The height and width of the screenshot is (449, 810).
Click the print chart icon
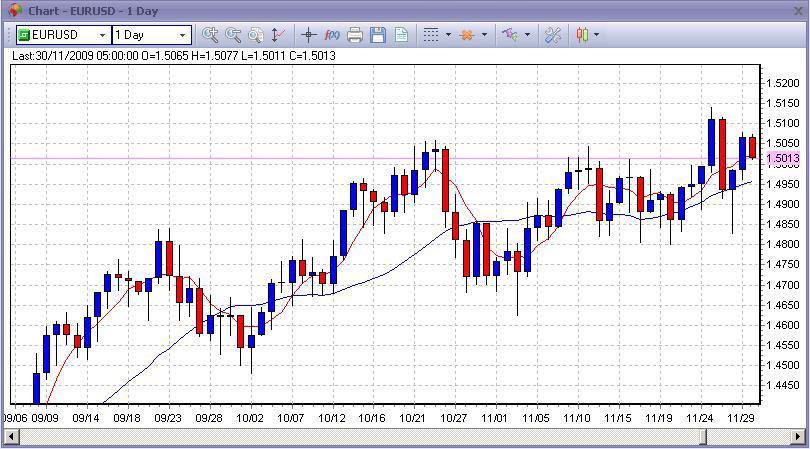[355, 35]
